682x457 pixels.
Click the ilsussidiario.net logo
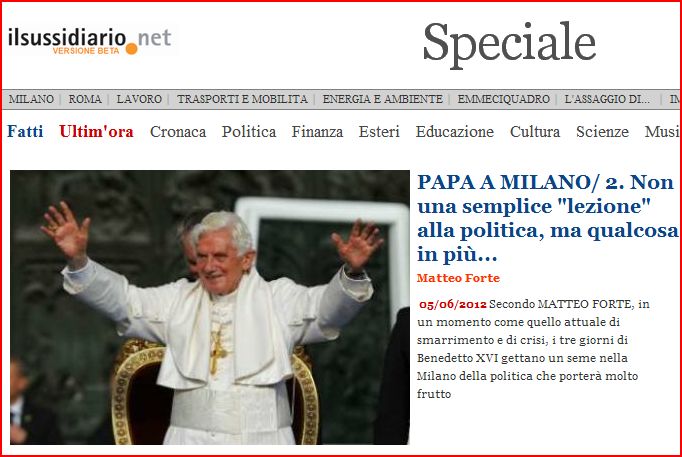click(x=89, y=41)
